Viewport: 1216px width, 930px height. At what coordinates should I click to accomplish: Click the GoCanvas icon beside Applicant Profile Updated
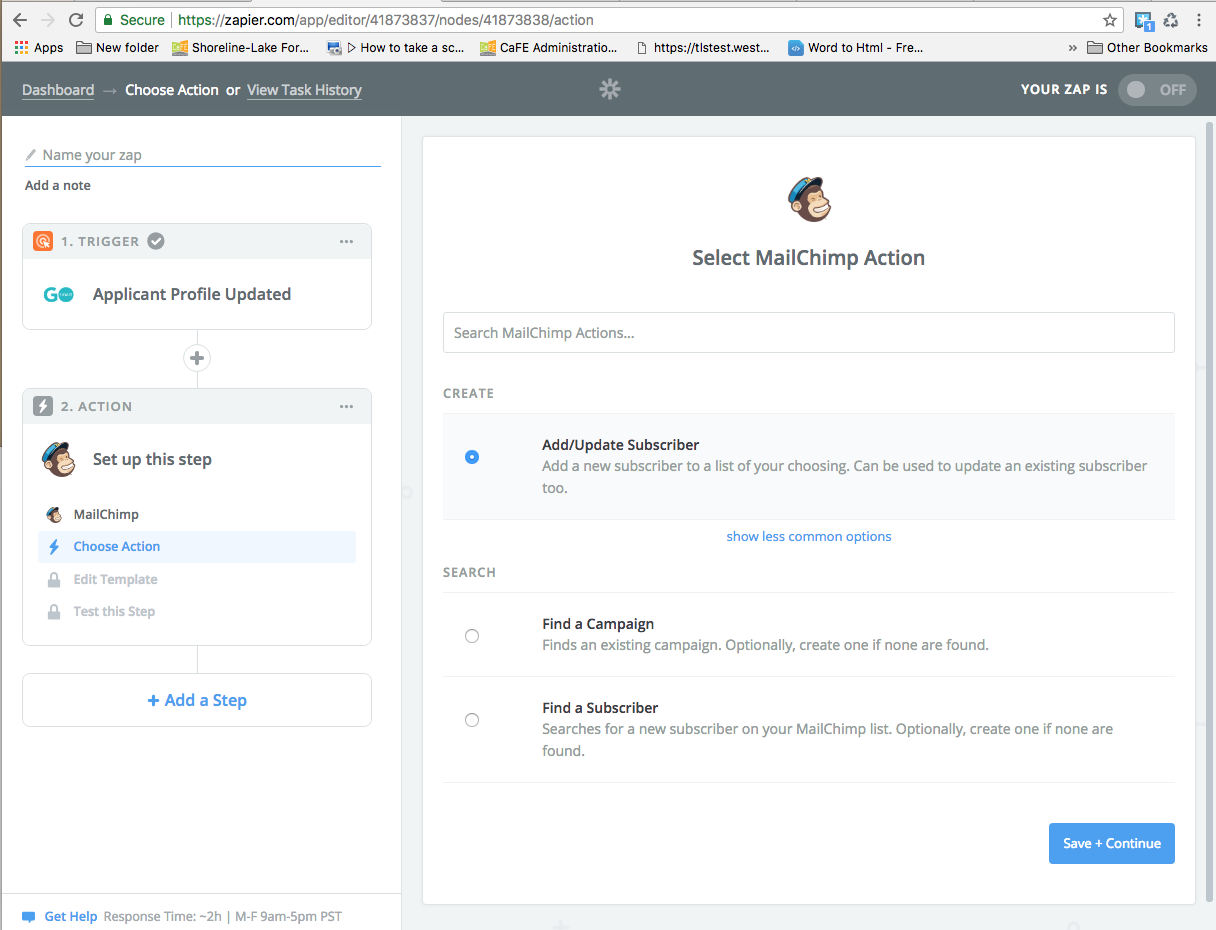(x=58, y=294)
